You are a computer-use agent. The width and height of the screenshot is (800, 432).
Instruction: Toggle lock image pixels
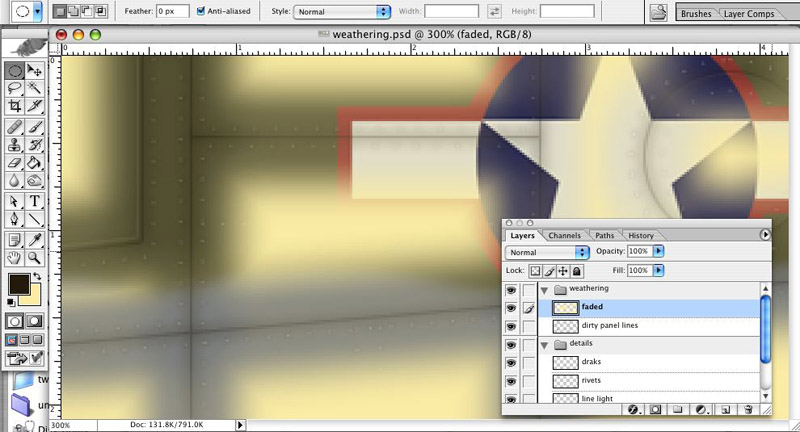(x=549, y=271)
